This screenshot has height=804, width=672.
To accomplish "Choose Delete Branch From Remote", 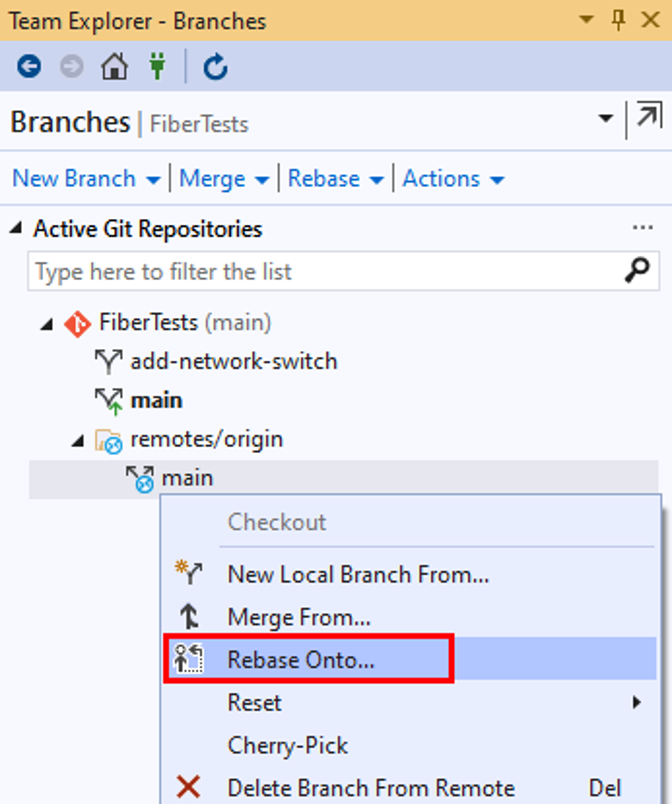I will (410, 787).
